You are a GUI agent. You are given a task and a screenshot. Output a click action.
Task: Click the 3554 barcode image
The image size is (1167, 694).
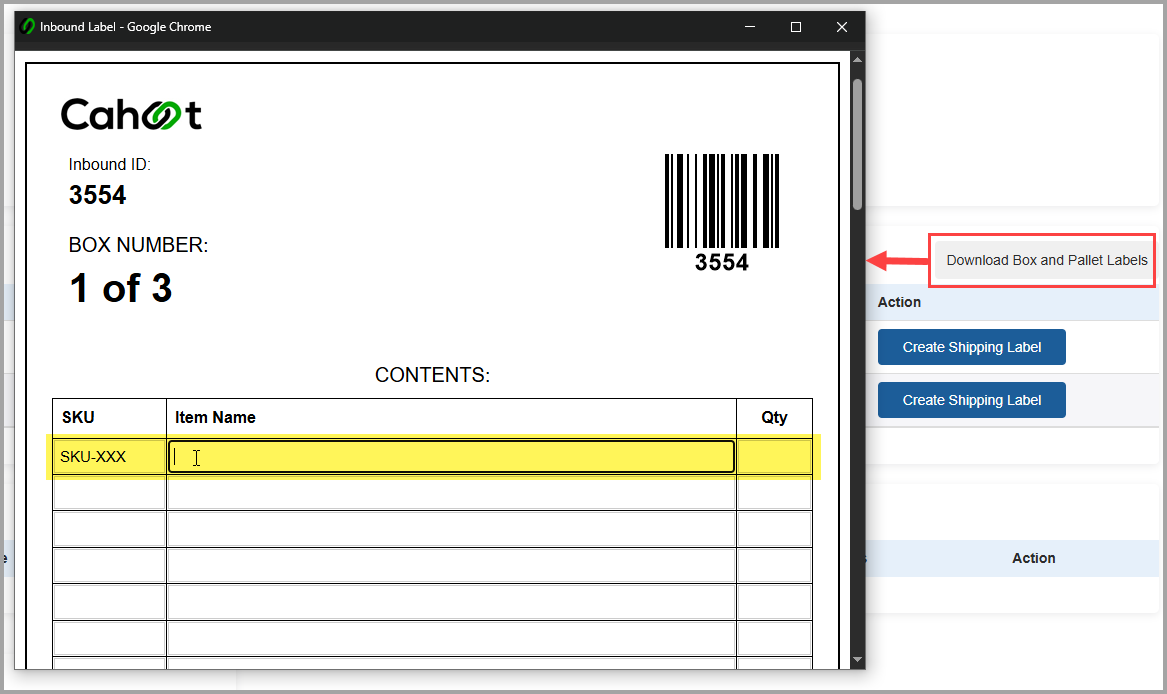(722, 201)
